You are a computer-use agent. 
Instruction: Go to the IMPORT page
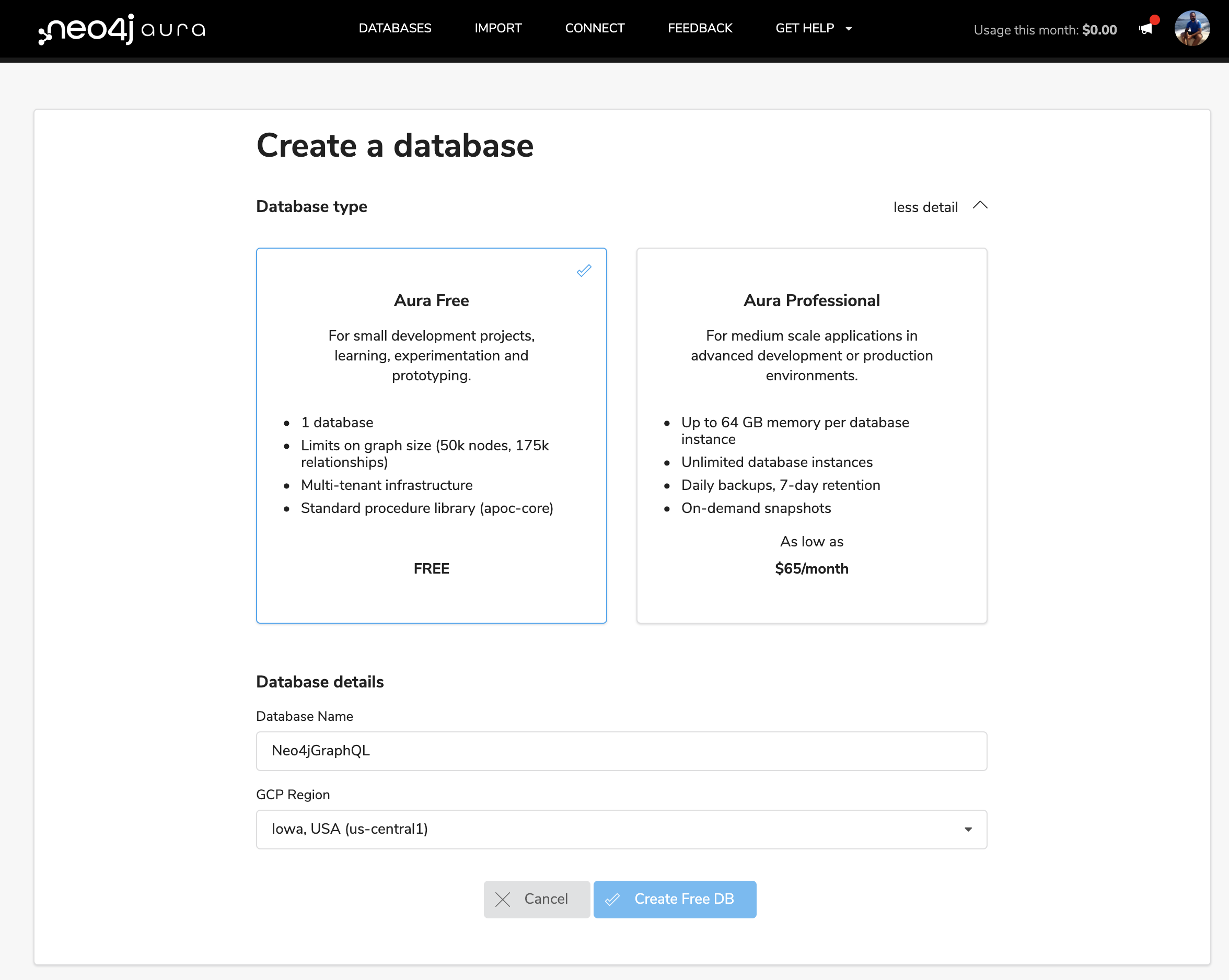(x=497, y=28)
